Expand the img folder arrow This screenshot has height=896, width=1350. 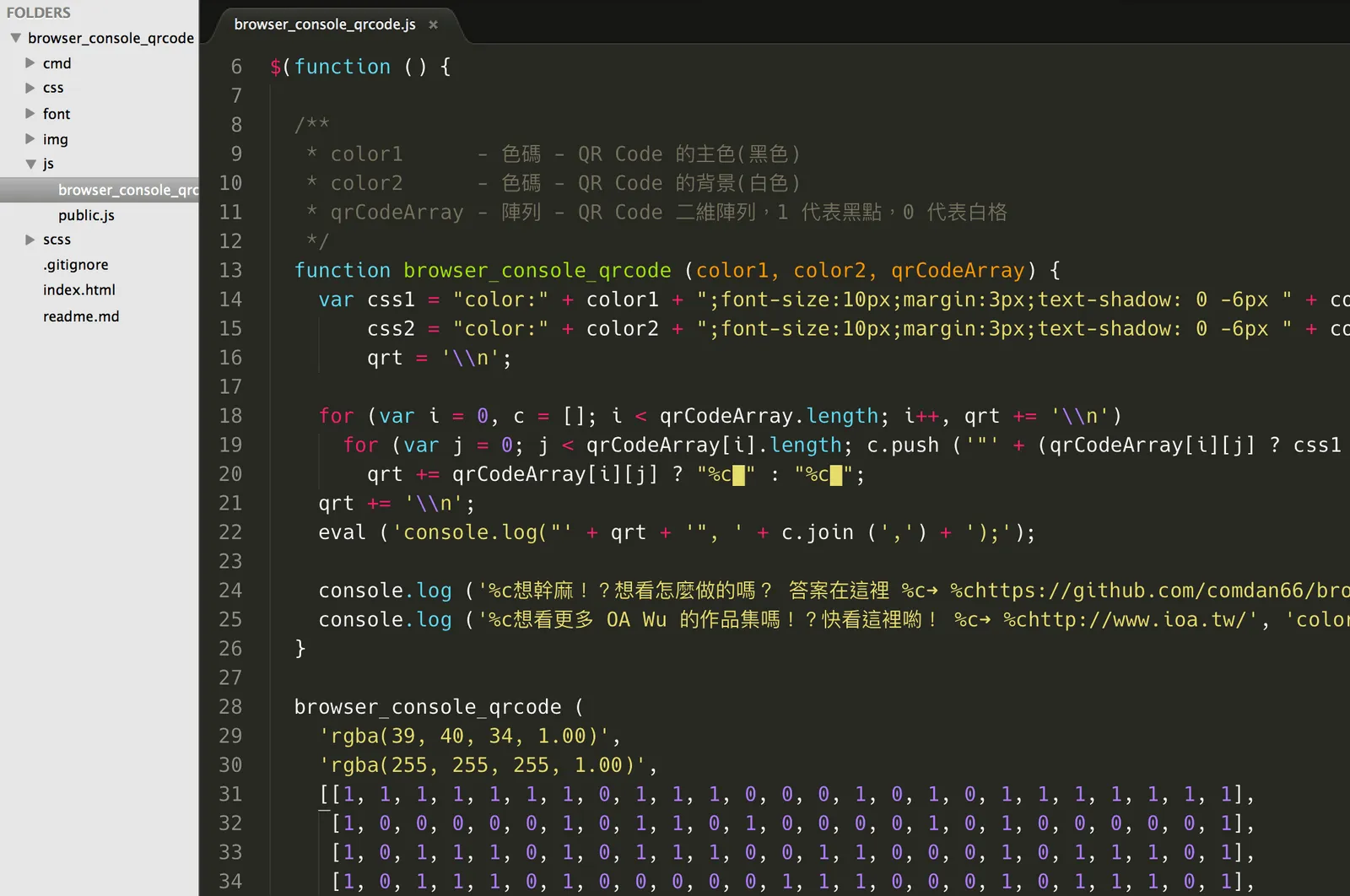(x=30, y=138)
